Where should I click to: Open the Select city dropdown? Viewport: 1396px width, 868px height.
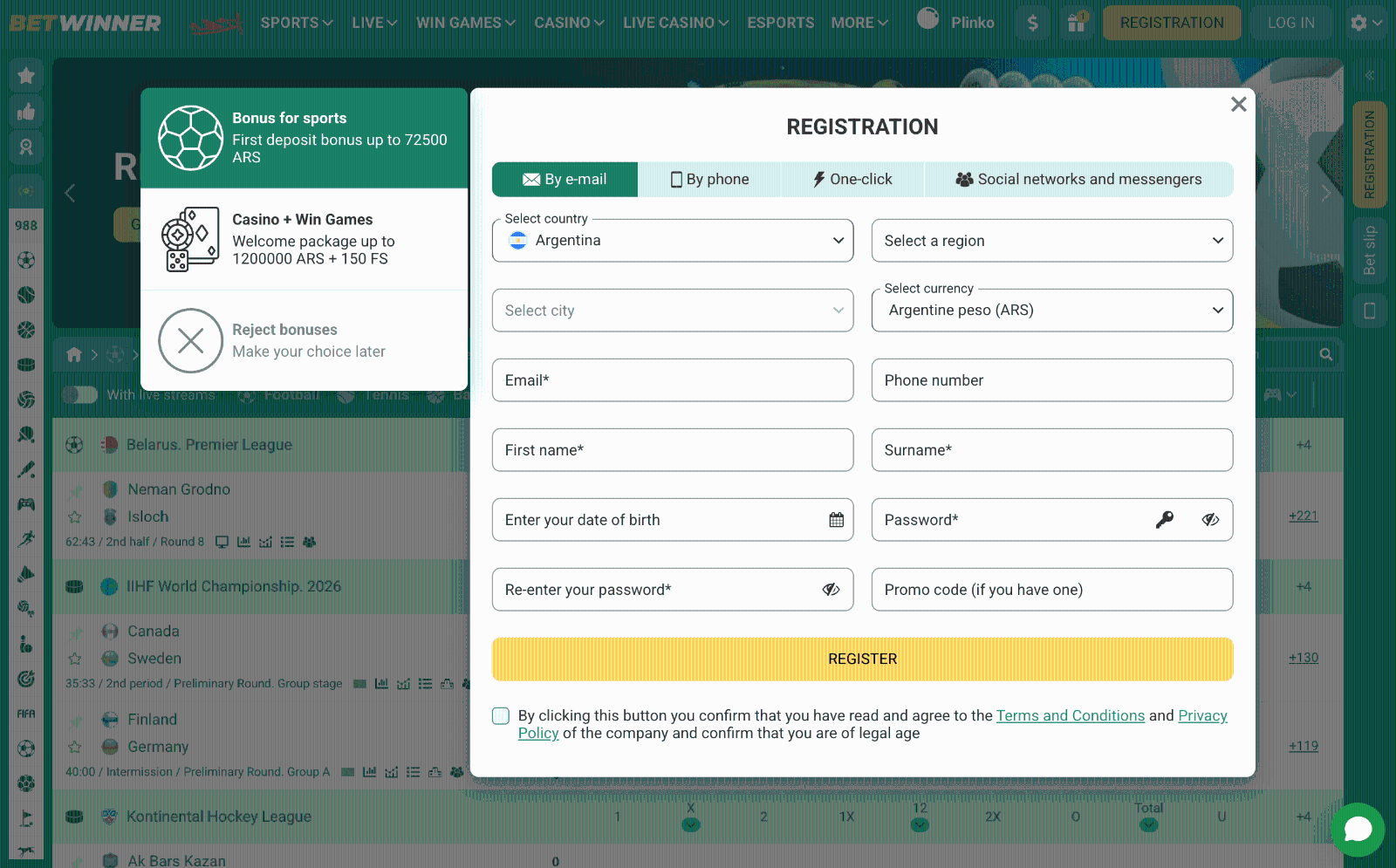point(673,310)
